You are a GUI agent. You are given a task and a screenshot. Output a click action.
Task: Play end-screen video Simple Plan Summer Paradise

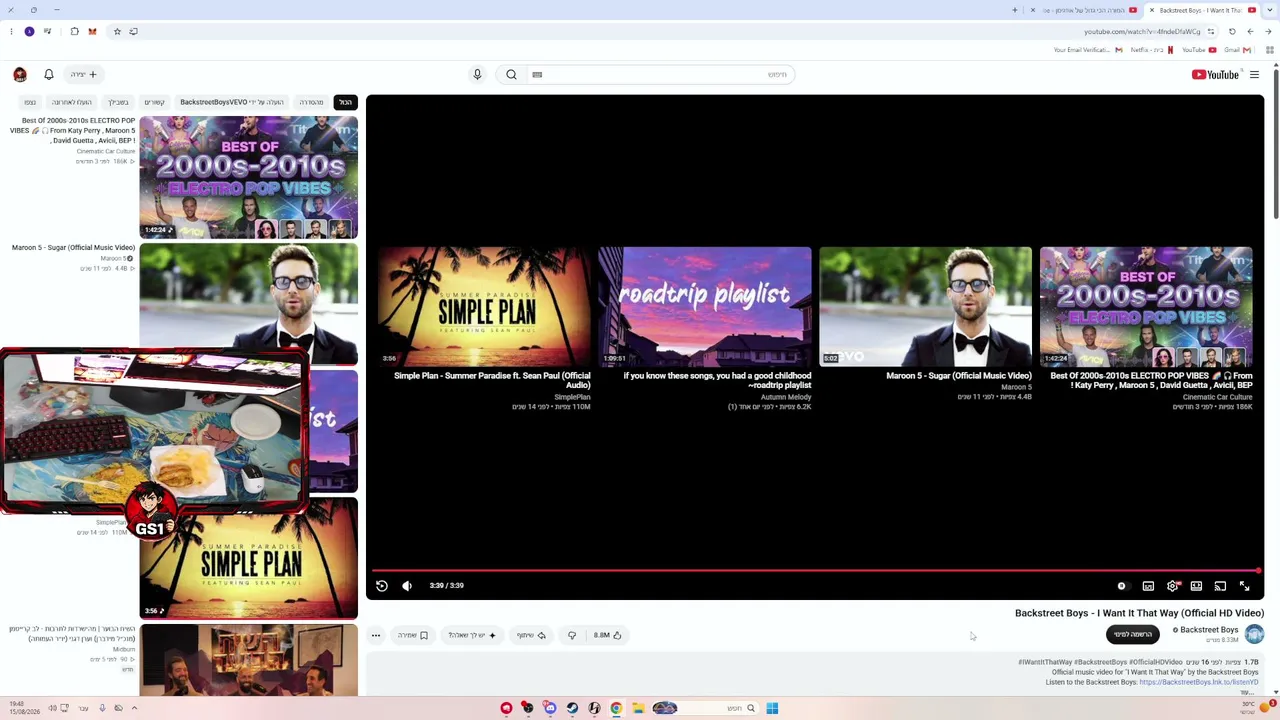[485, 307]
